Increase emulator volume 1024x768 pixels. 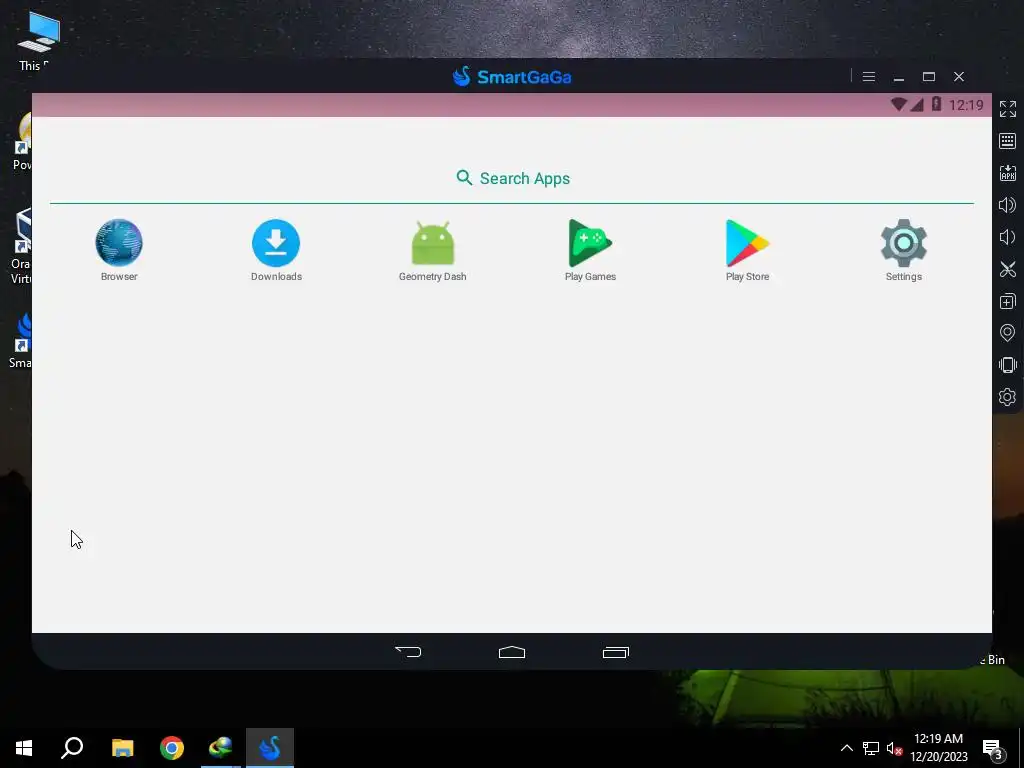tap(1008, 205)
